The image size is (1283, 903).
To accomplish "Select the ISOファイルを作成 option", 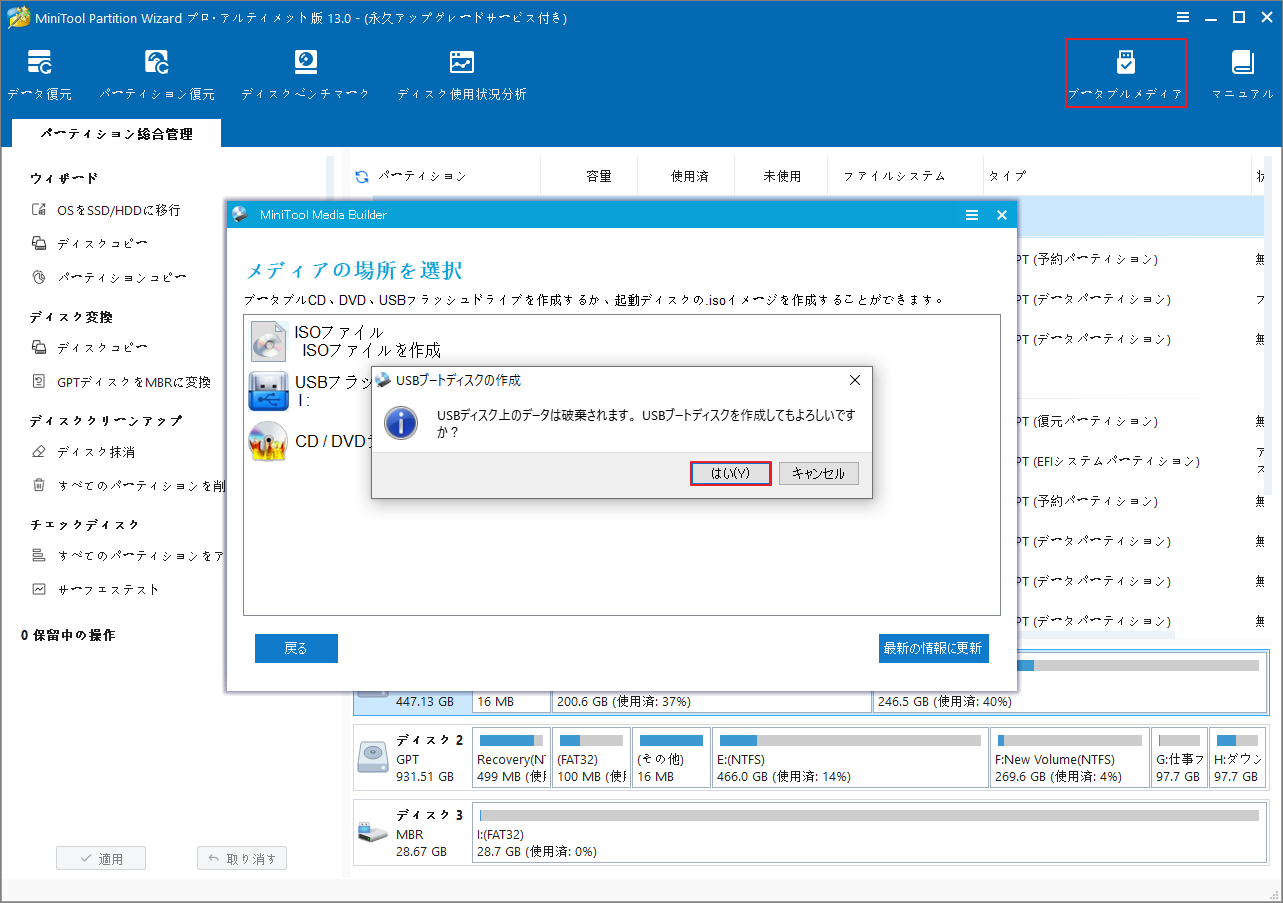I will [330, 340].
